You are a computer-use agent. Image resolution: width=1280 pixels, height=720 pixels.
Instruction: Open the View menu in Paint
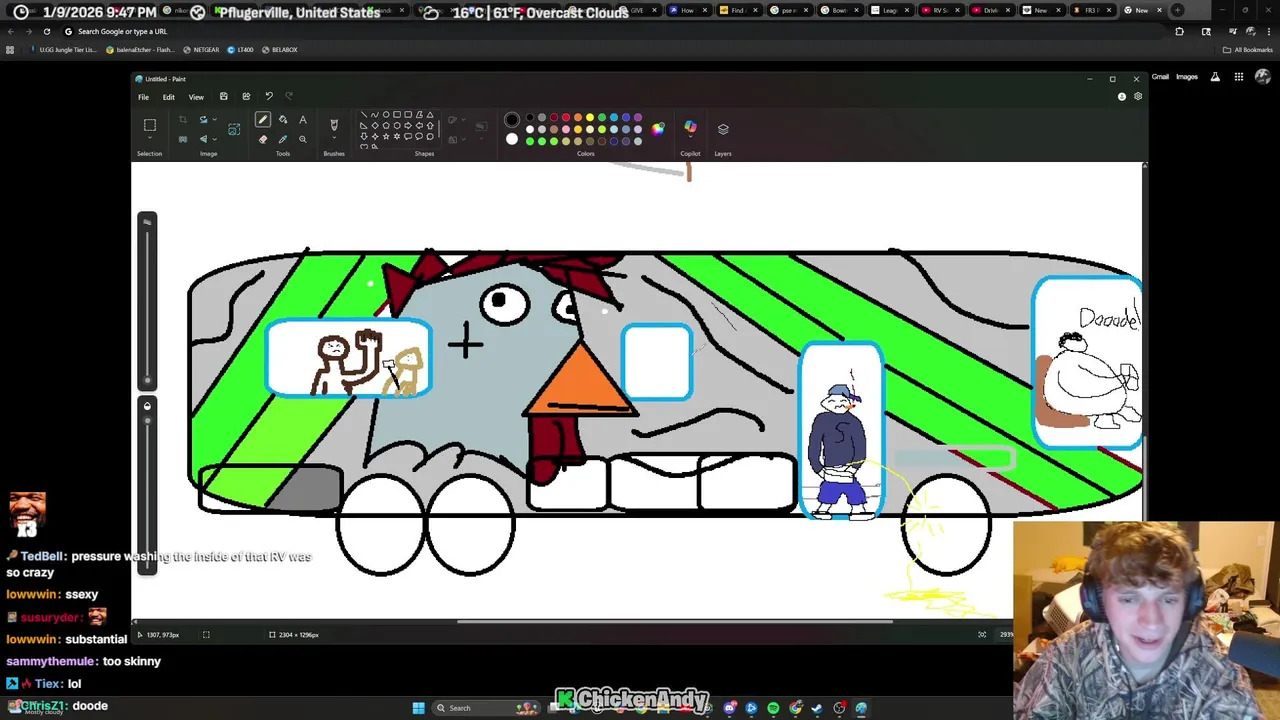[x=196, y=97]
